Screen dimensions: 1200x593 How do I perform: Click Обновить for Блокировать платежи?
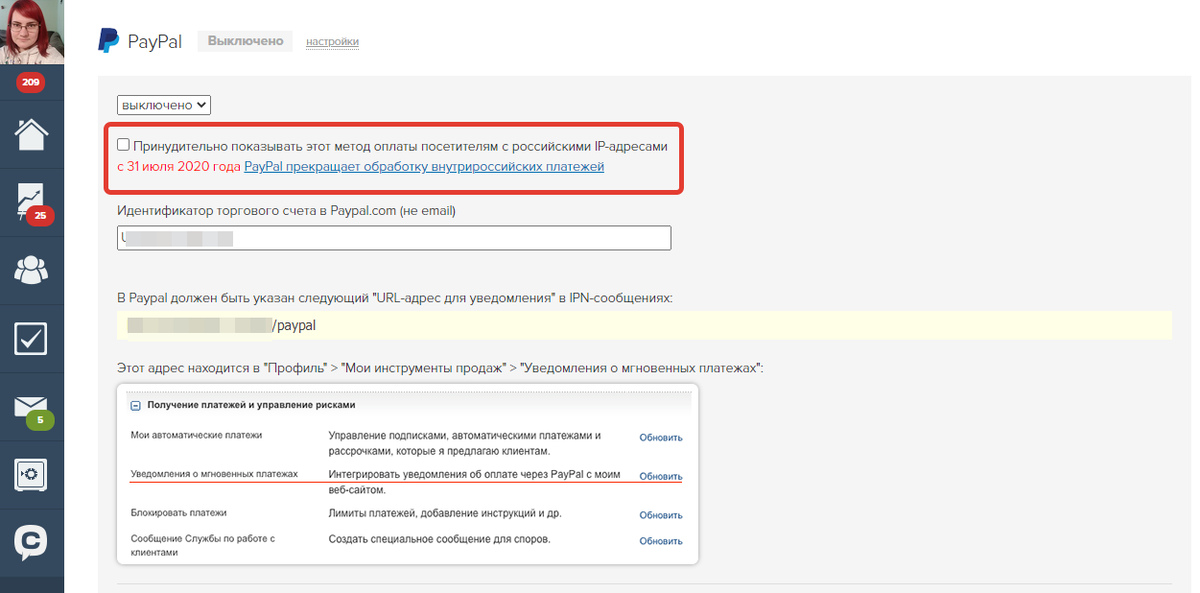(x=661, y=515)
